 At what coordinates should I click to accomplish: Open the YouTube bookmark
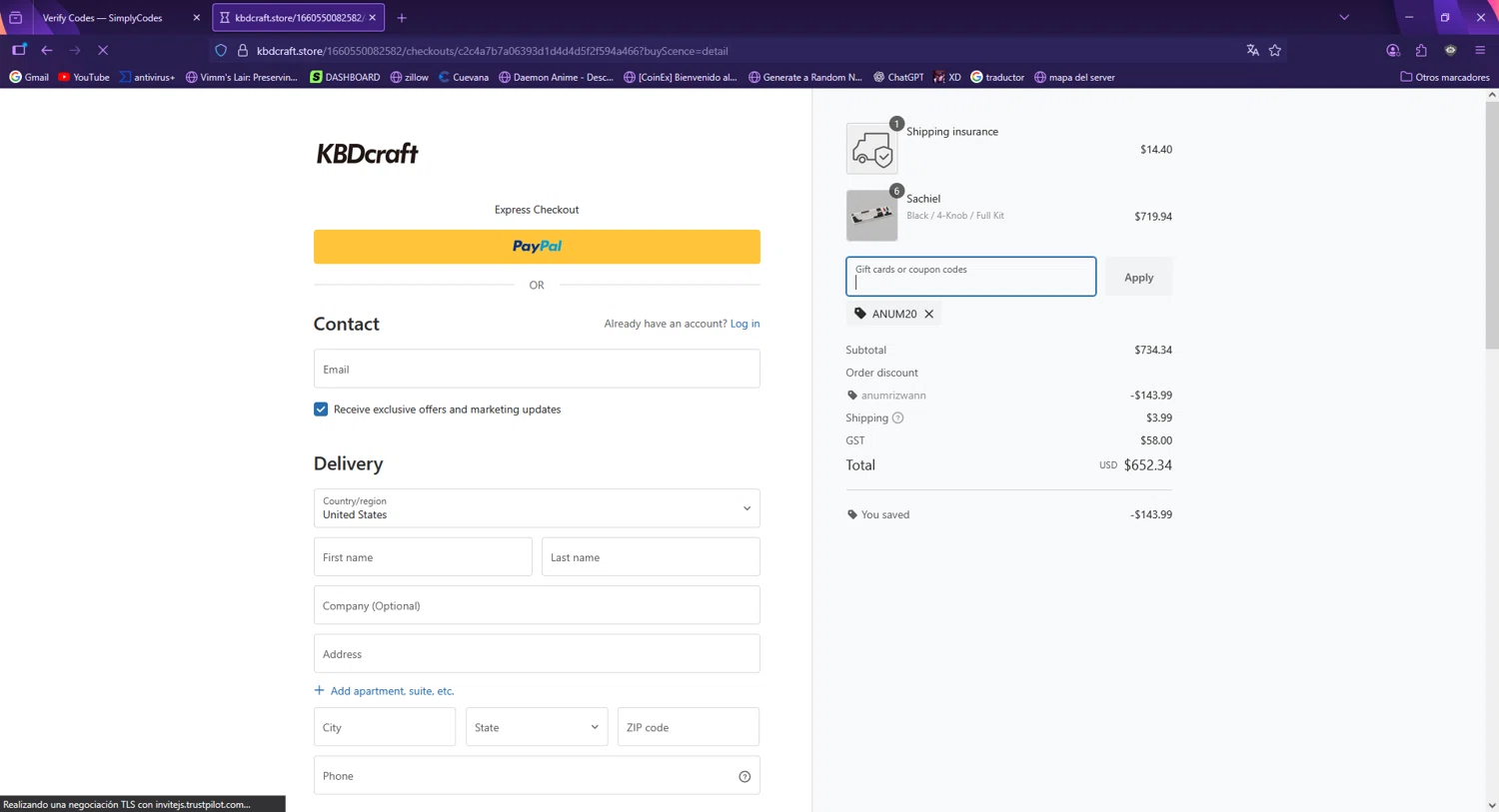click(84, 77)
